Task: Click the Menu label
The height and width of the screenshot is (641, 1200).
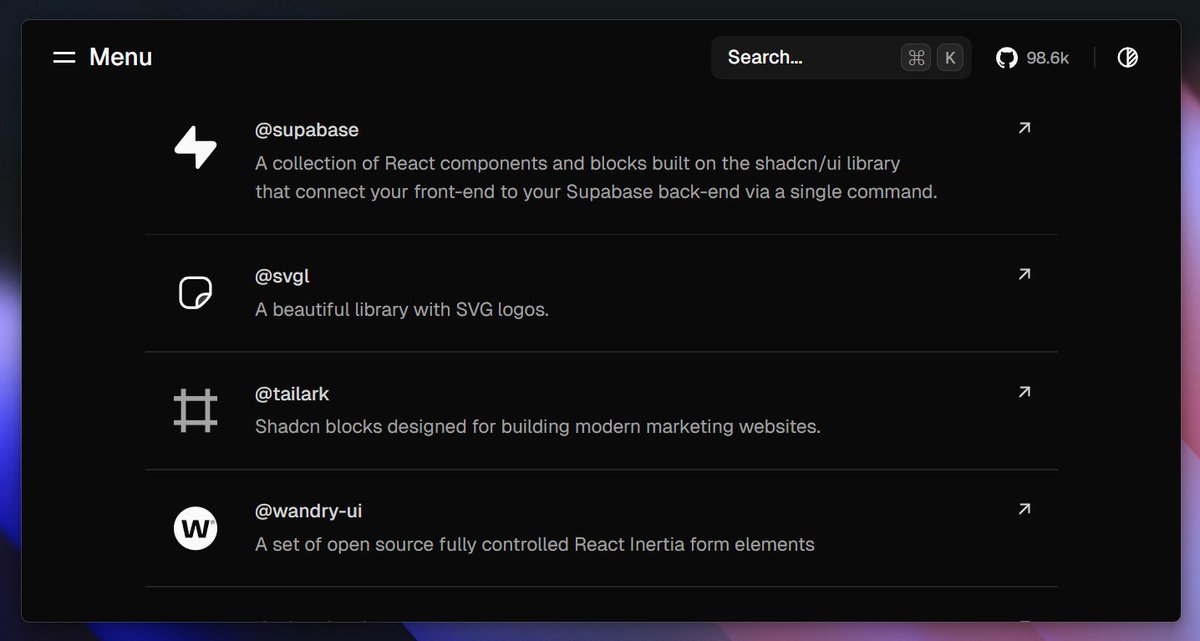Action: coord(121,57)
